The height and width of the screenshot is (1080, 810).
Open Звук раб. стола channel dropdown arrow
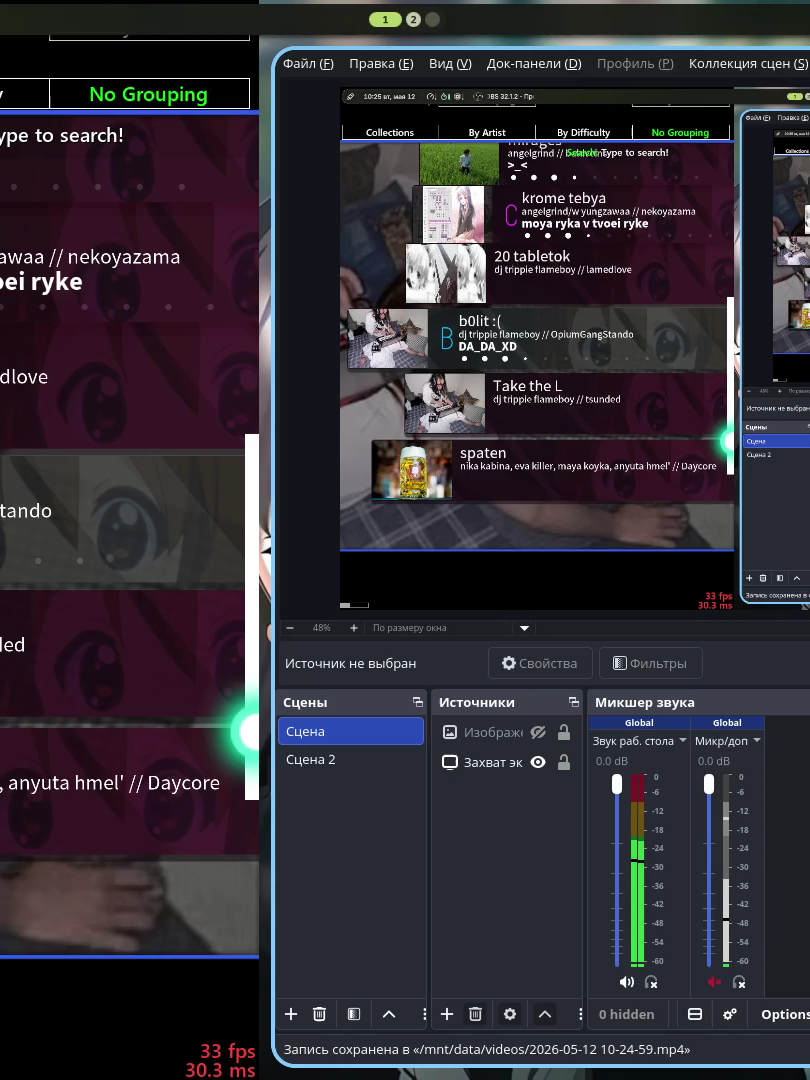click(683, 740)
